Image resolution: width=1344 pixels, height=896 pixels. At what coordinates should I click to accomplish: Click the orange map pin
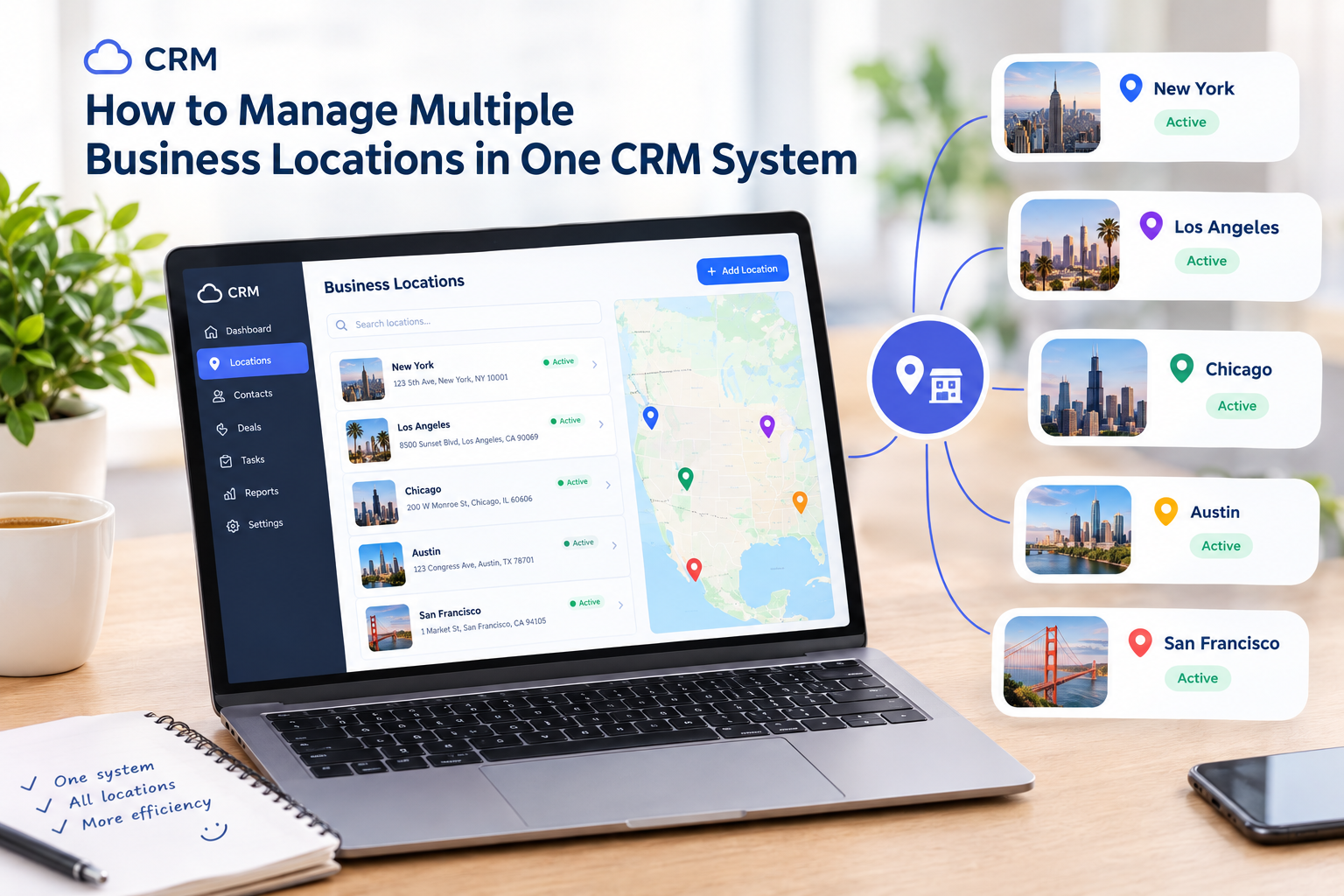[800, 501]
